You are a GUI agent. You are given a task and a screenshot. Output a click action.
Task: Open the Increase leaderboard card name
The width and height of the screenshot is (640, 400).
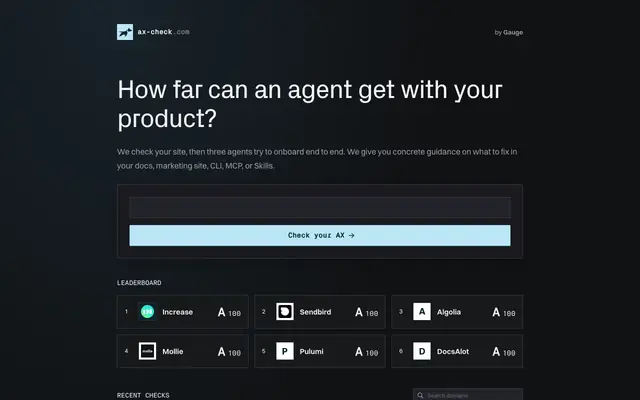178,312
